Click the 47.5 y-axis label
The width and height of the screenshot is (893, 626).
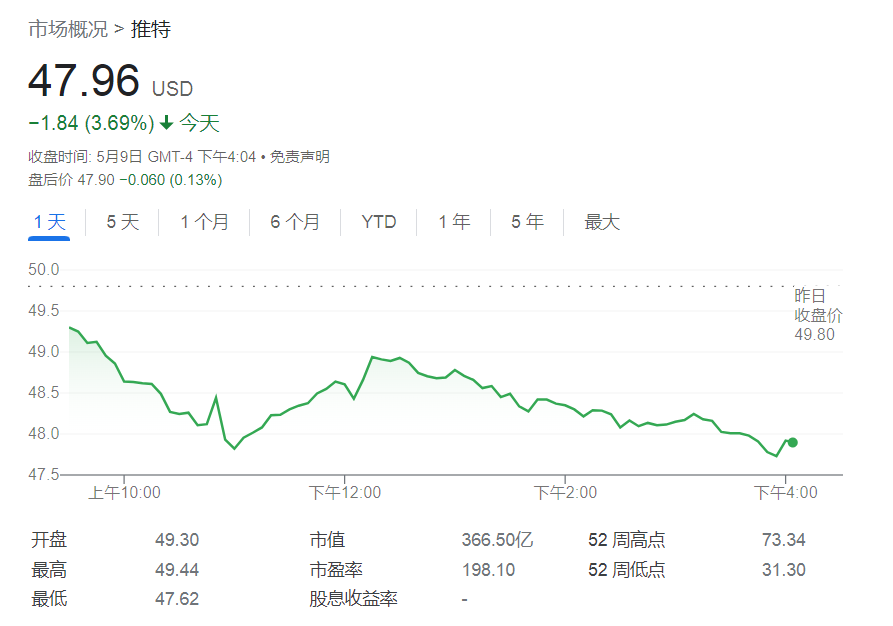[x=44, y=474]
